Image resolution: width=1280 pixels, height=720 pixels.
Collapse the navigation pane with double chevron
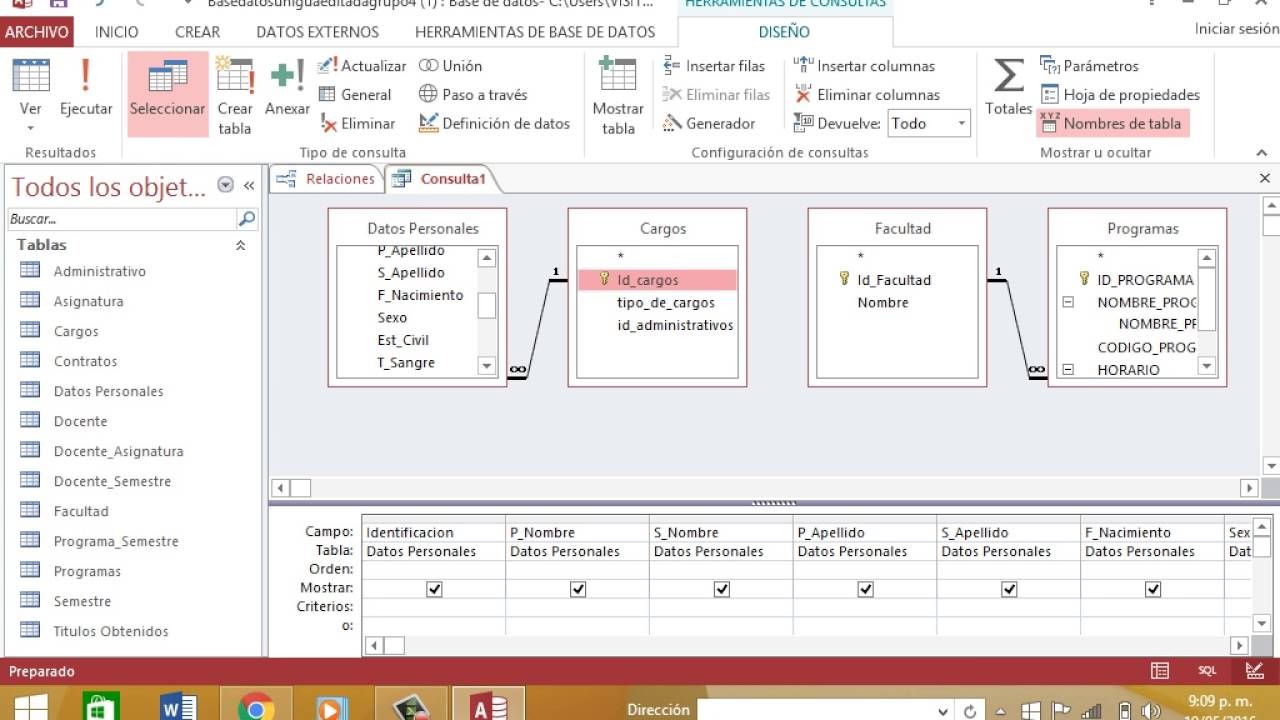pos(248,186)
